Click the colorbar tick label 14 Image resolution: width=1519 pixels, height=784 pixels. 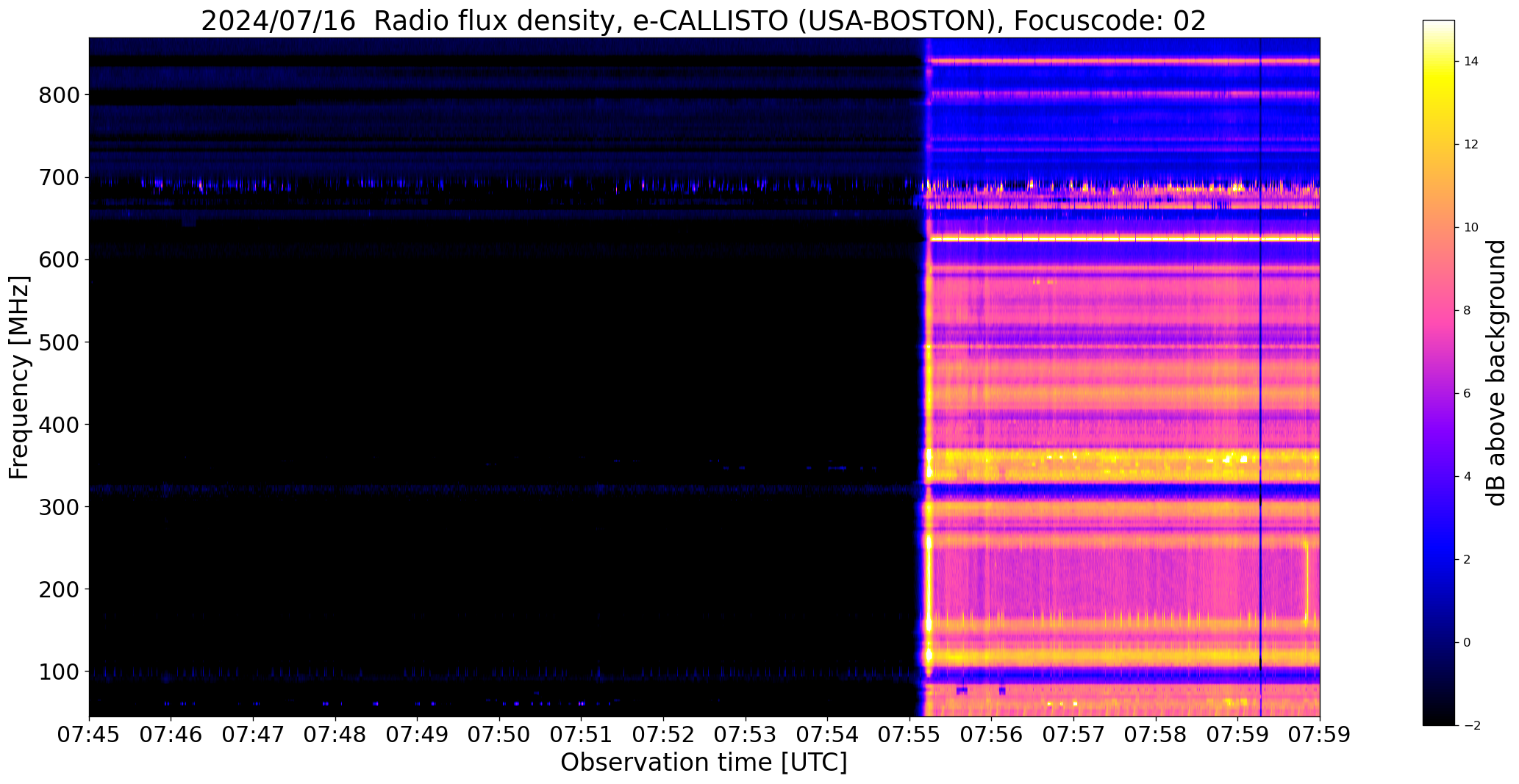(1471, 62)
